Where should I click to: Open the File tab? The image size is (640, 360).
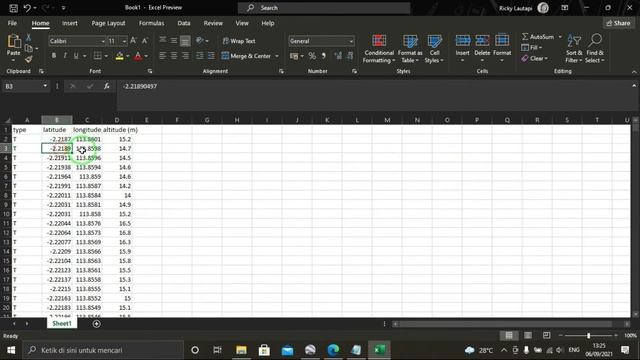(x=12, y=23)
